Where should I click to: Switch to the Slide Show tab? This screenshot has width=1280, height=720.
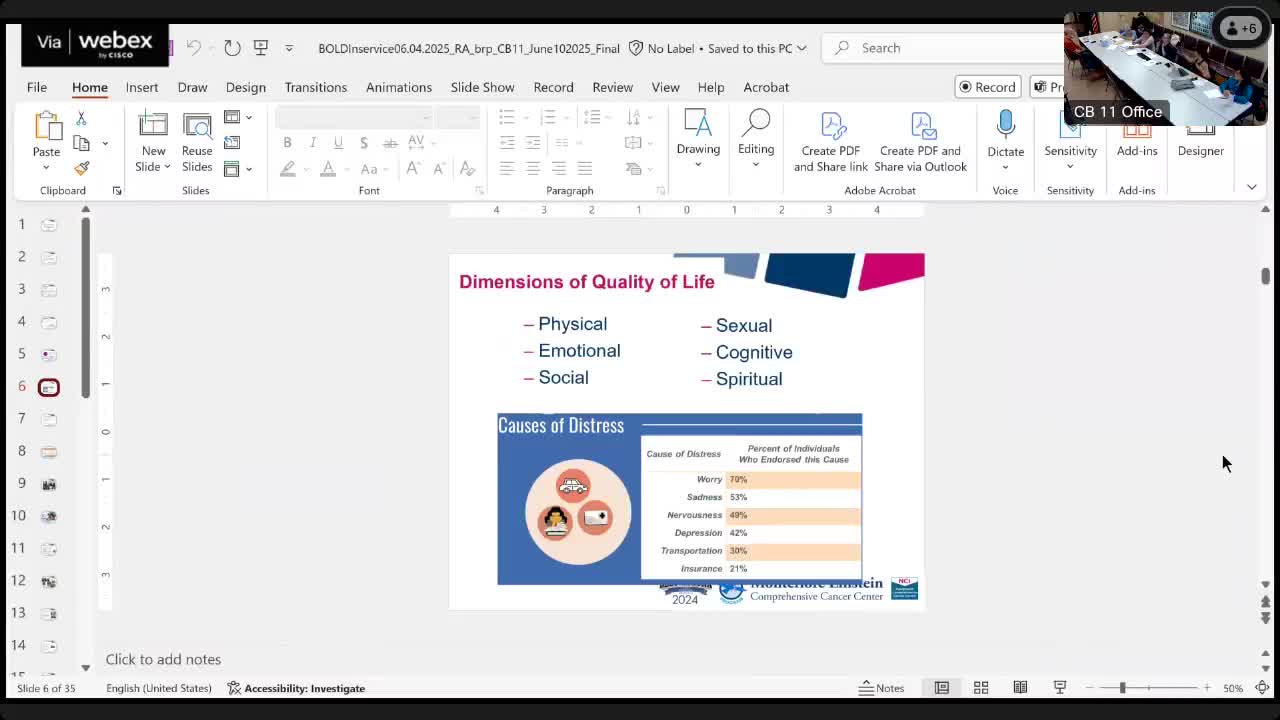click(482, 87)
